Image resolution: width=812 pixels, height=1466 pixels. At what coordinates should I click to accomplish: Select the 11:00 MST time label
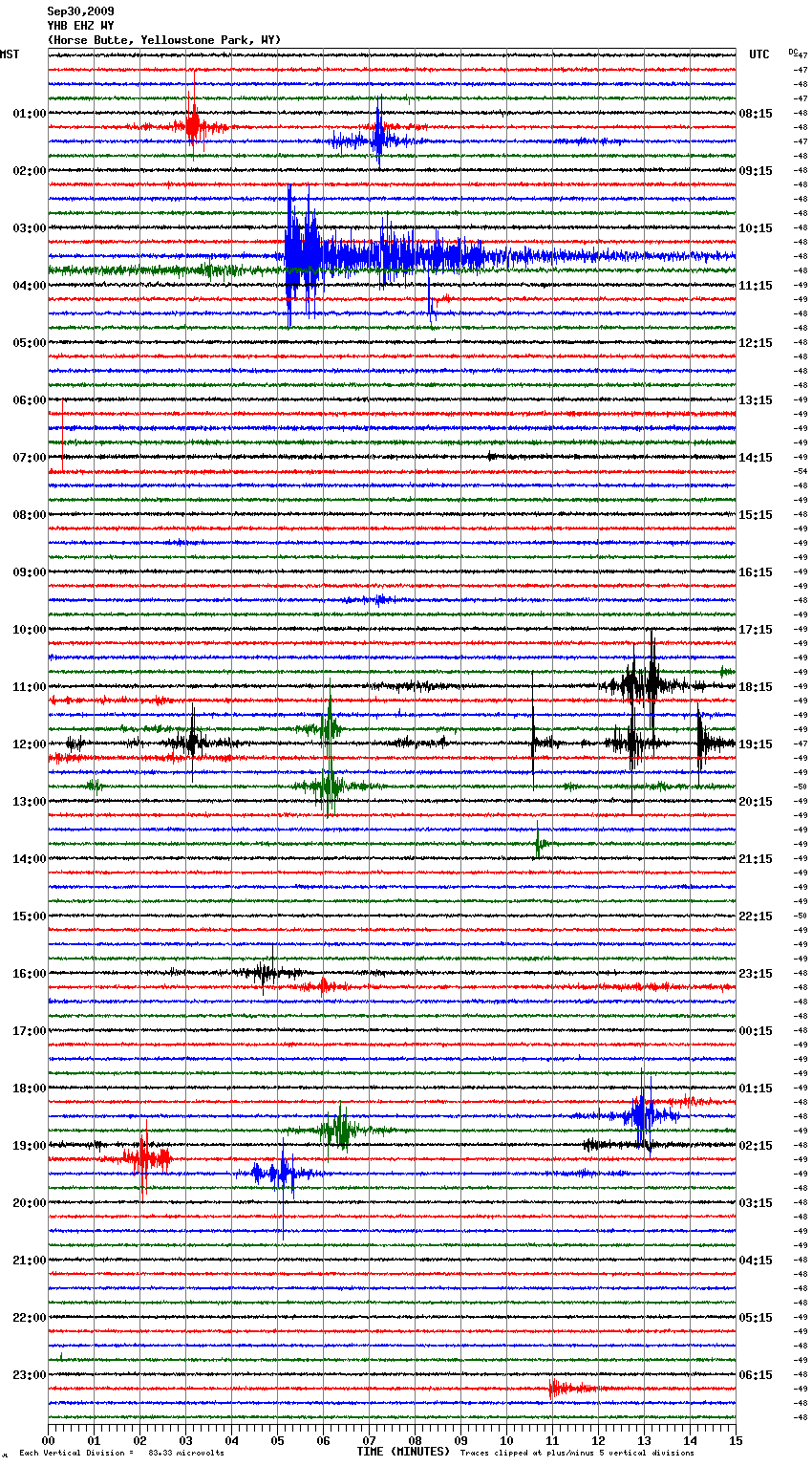click(x=29, y=687)
